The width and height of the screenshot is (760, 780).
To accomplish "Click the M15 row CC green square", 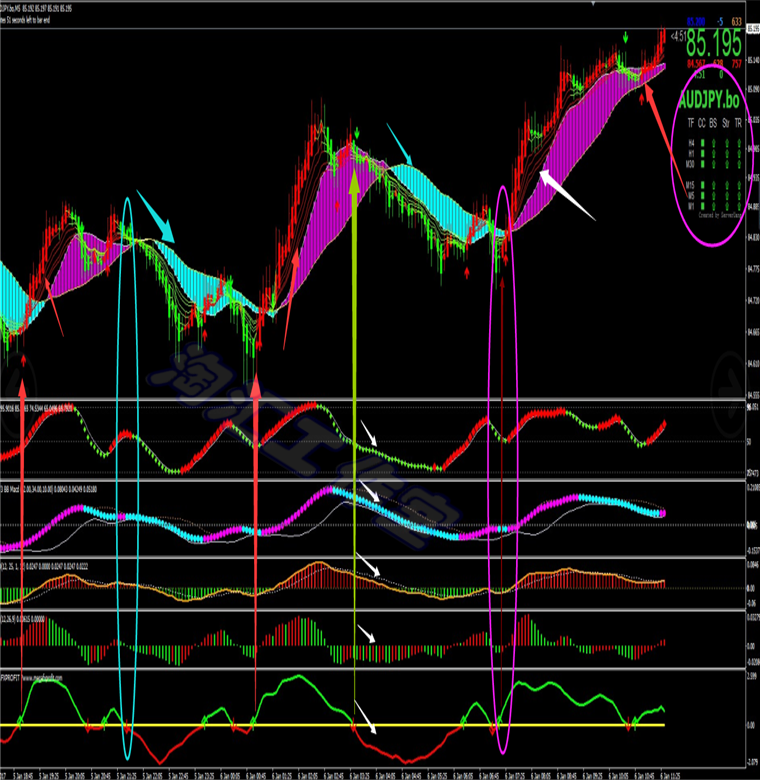I will (x=702, y=185).
